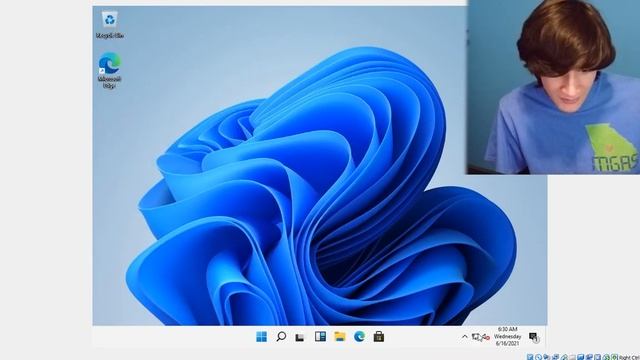Launch Microsoft Edge from the desktop shortcut
640x360 pixels.
coord(109,70)
